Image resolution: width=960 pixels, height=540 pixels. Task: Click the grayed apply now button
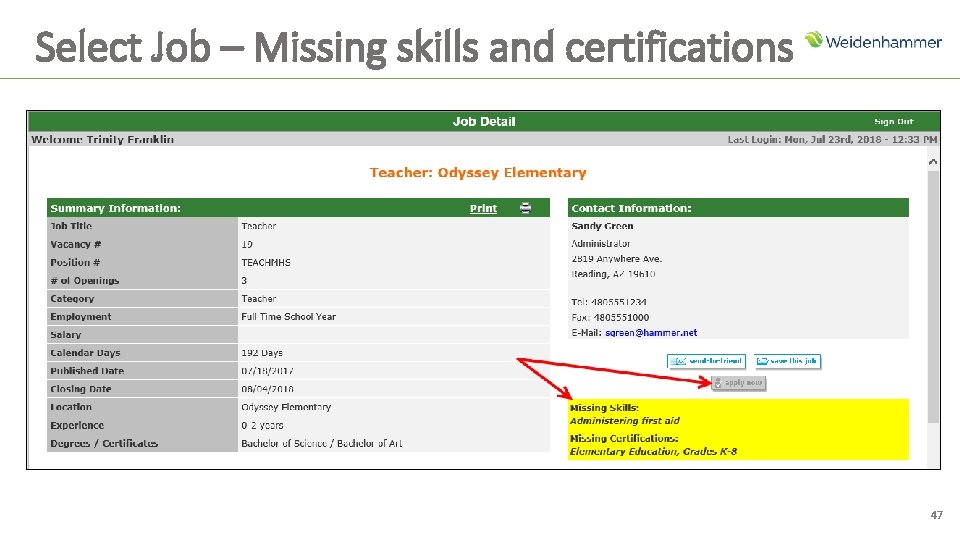pyautogui.click(x=738, y=383)
